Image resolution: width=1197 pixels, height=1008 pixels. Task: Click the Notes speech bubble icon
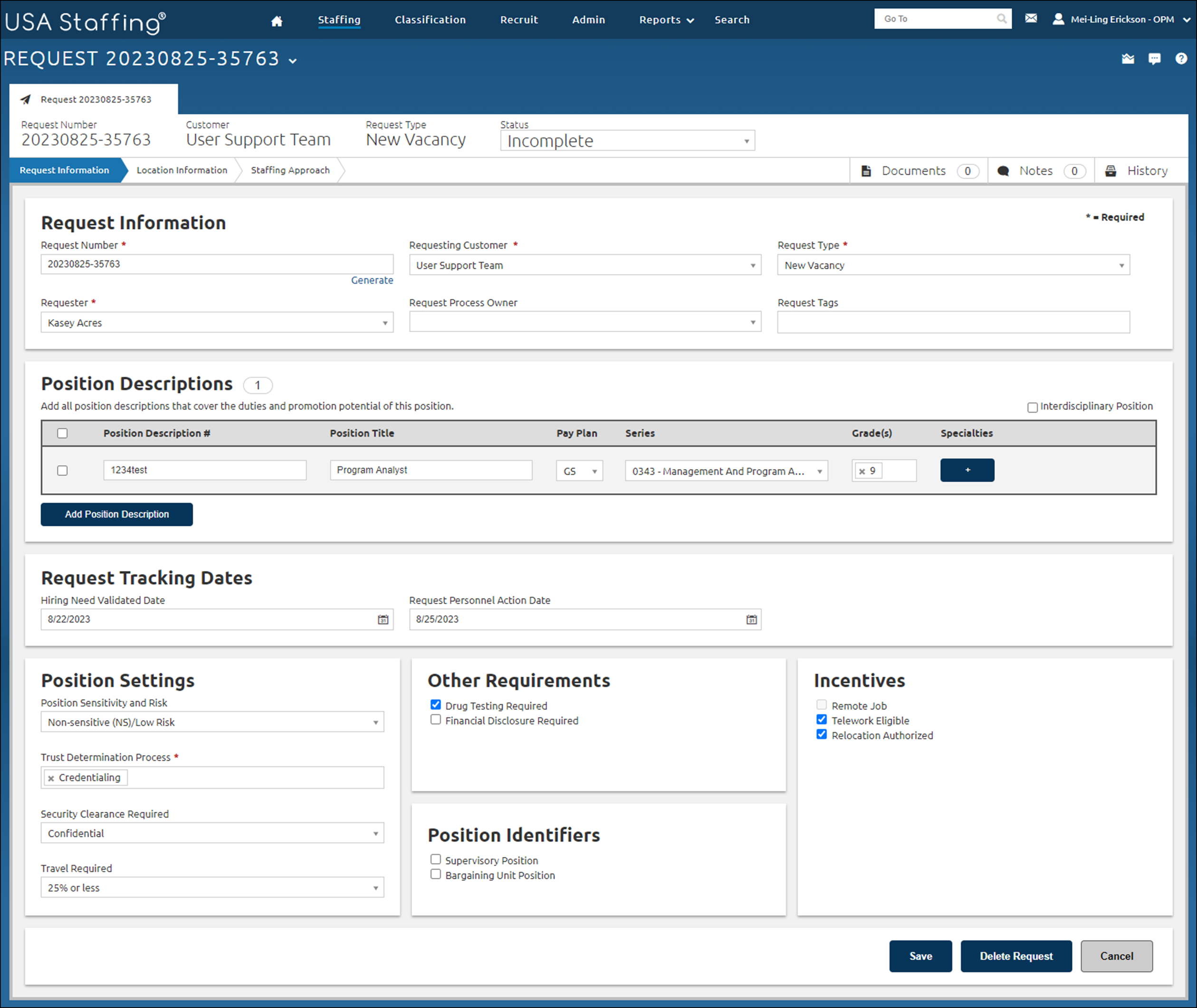click(x=1003, y=171)
